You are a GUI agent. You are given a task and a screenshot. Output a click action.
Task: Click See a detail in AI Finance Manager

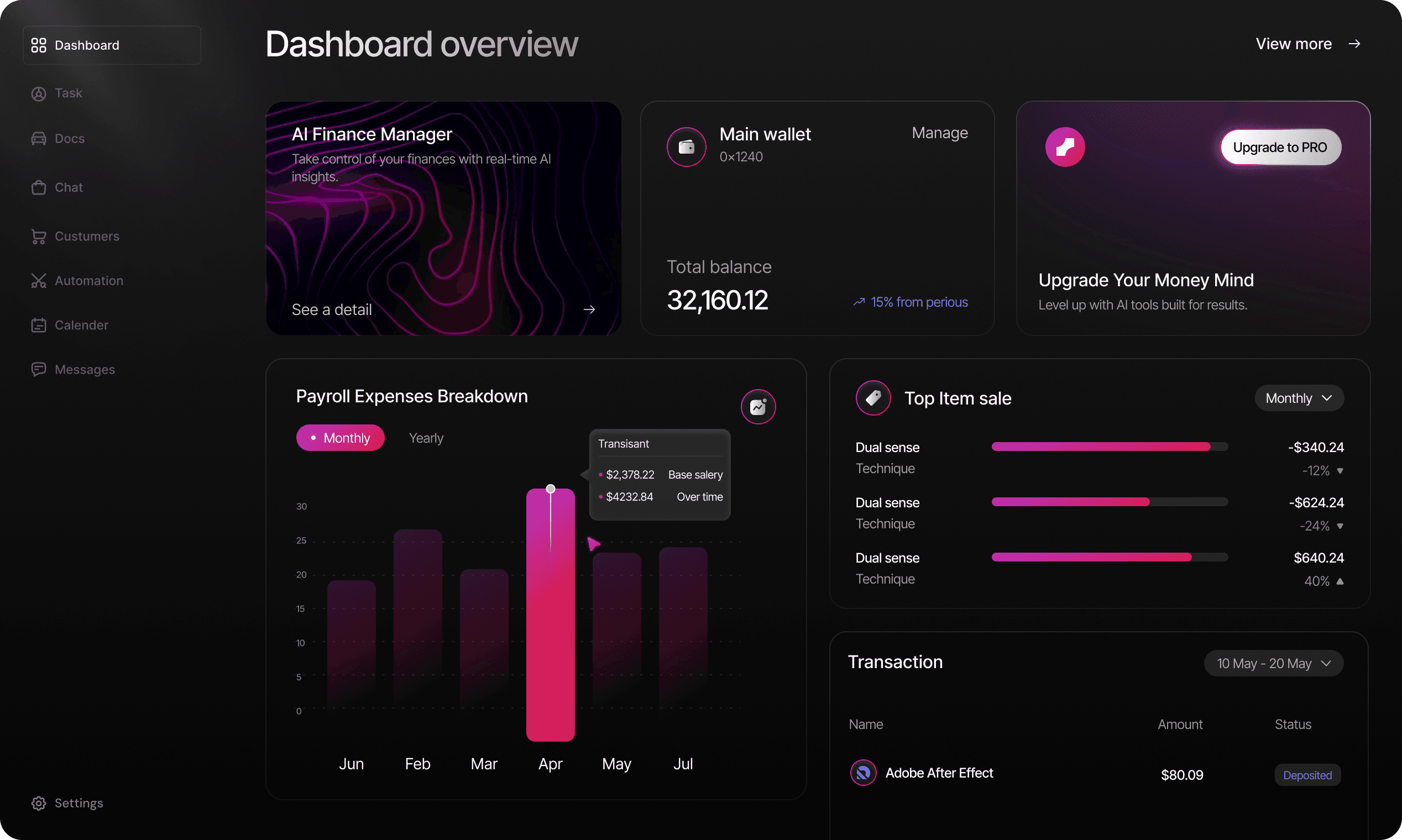(x=332, y=309)
